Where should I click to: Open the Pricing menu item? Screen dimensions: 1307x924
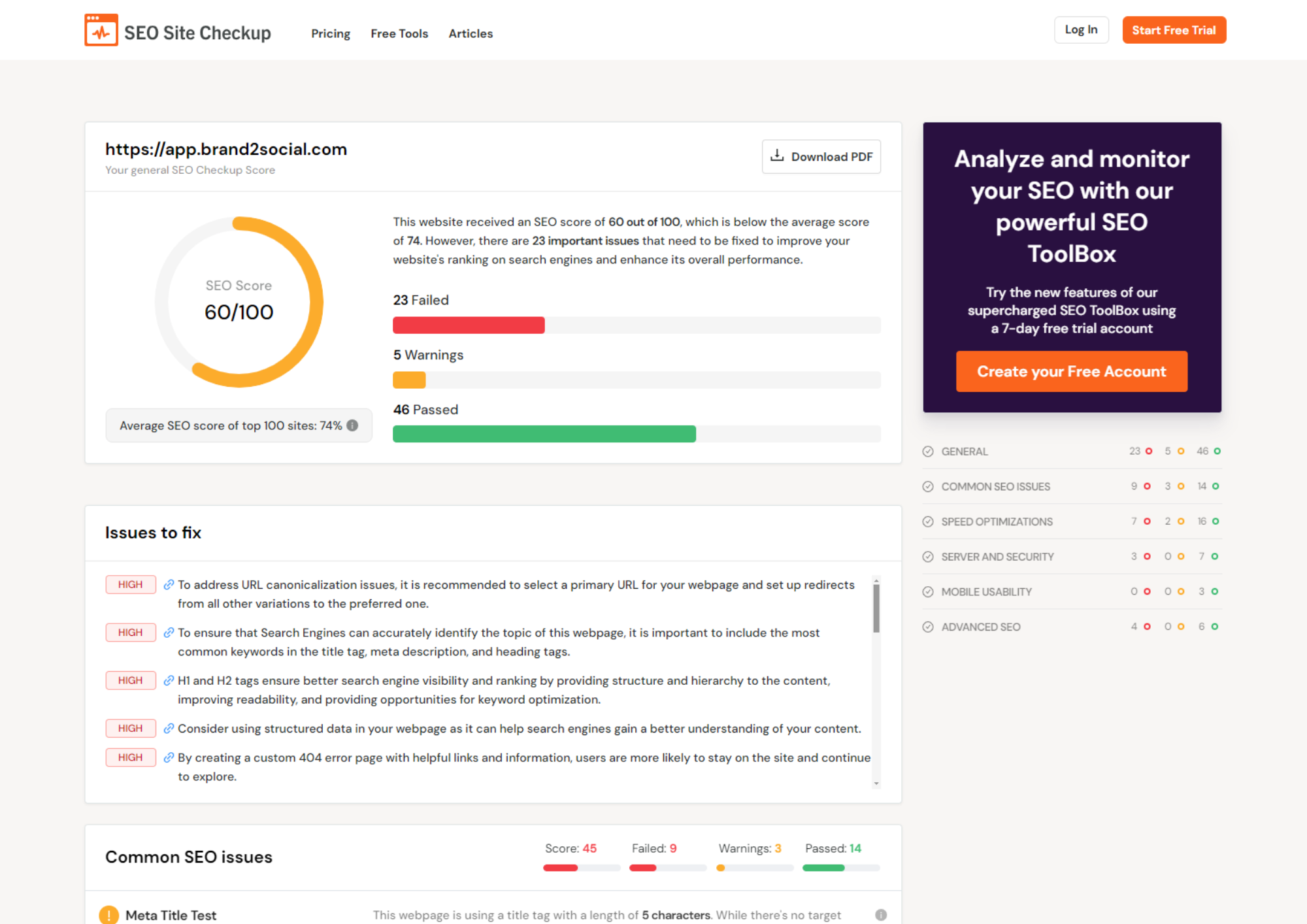[x=330, y=33]
